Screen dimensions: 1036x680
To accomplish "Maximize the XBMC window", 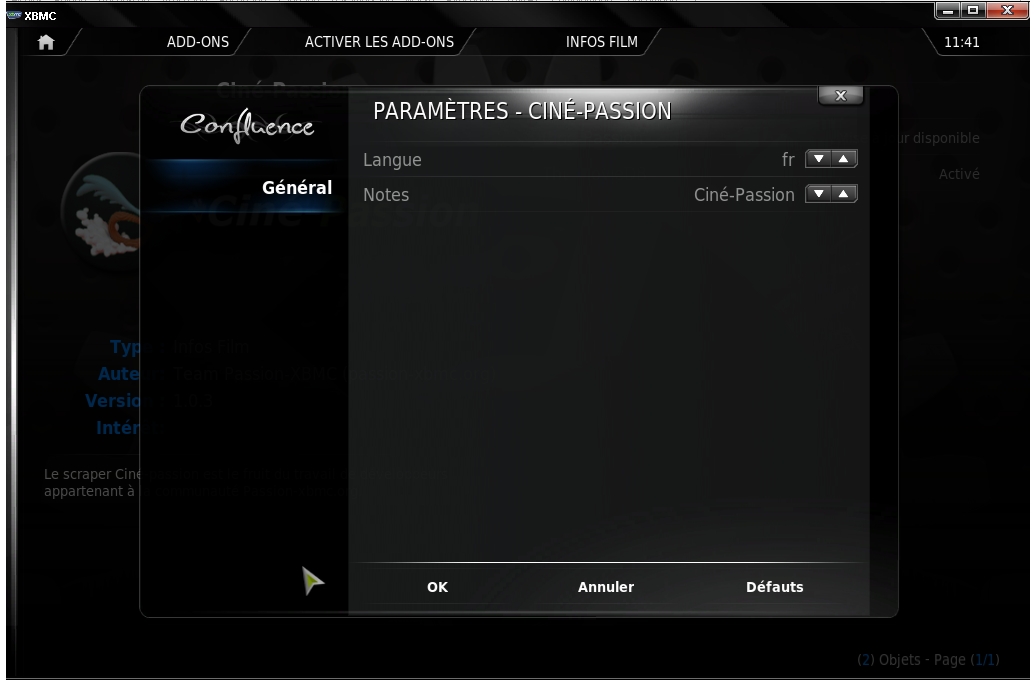I will coord(973,10).
